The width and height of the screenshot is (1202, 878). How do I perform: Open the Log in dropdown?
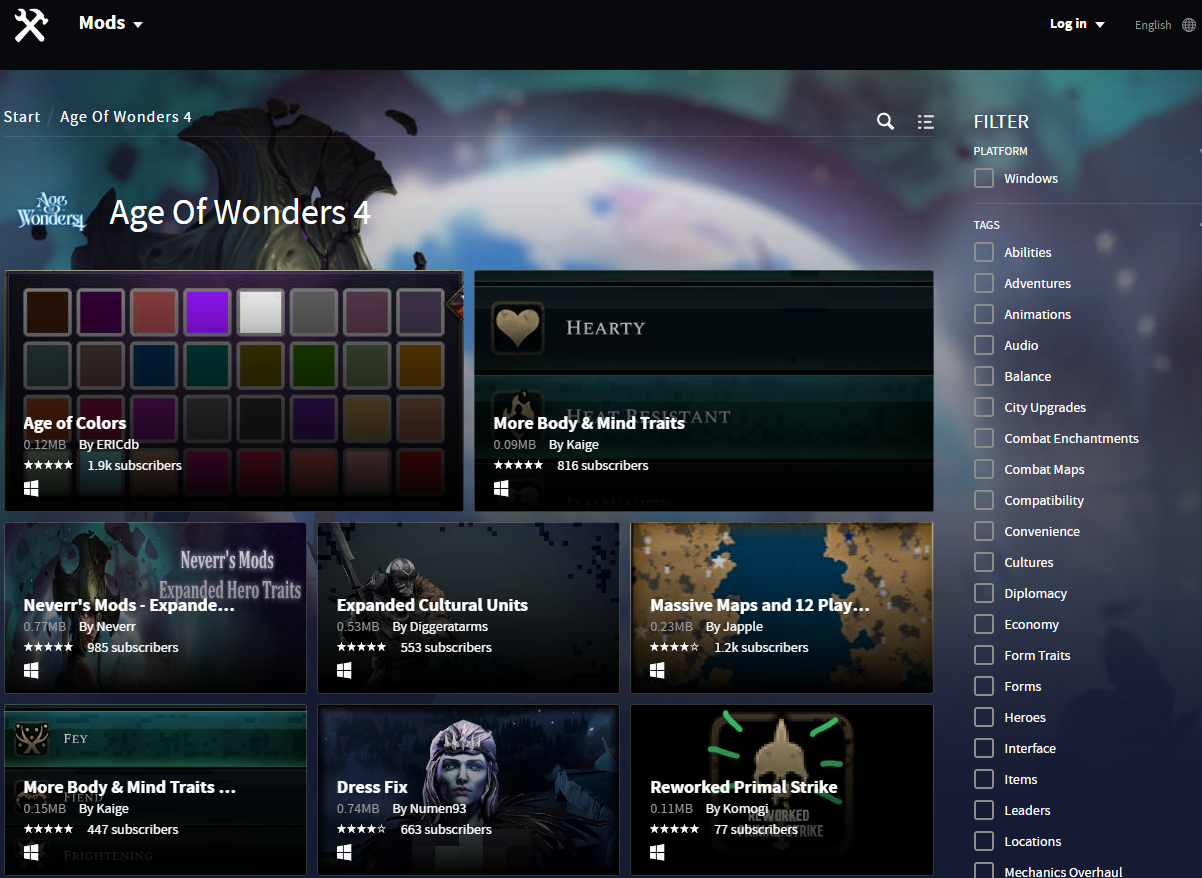coord(1076,24)
